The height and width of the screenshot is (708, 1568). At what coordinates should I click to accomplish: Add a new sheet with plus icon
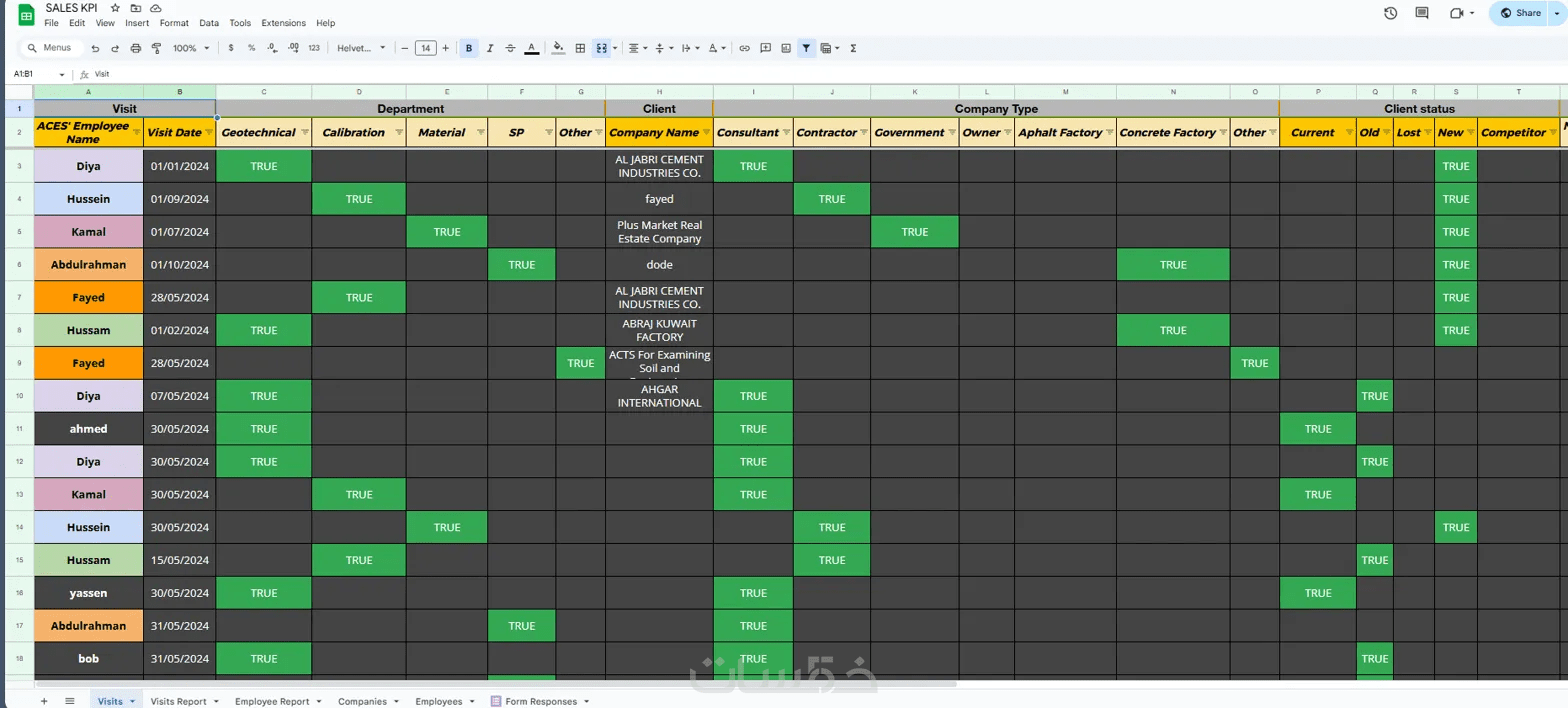[x=43, y=701]
